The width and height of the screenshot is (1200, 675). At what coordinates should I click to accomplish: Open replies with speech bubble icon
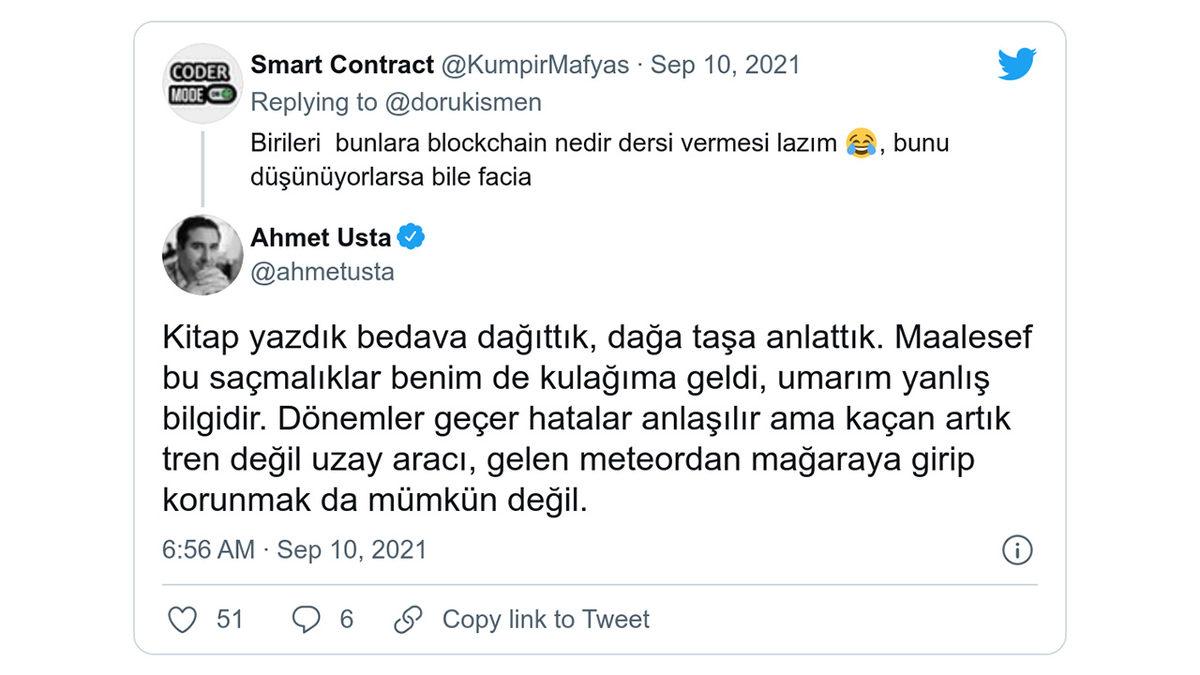tap(306, 620)
